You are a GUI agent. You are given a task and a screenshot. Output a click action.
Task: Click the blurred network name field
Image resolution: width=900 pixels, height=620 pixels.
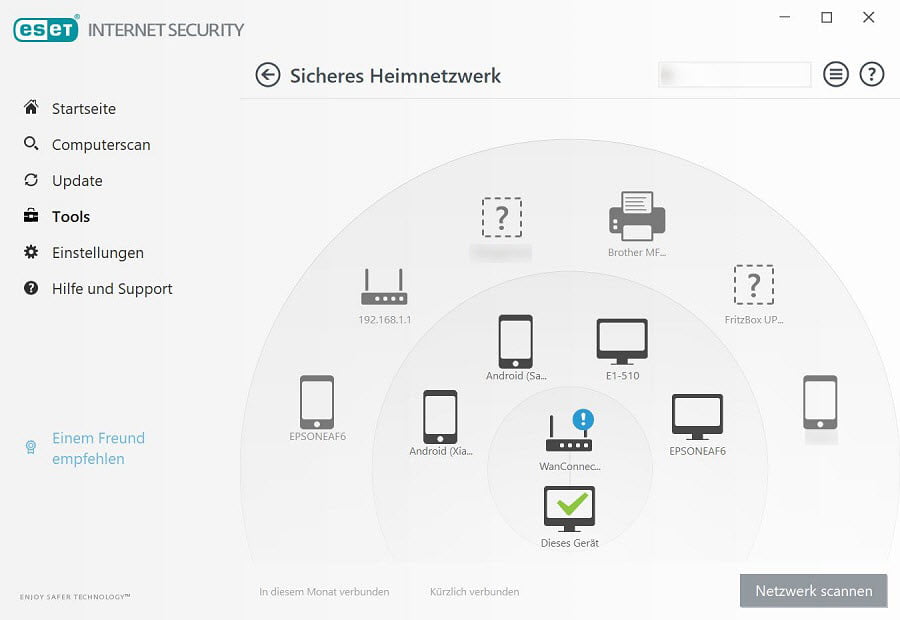pyautogui.click(x=735, y=75)
